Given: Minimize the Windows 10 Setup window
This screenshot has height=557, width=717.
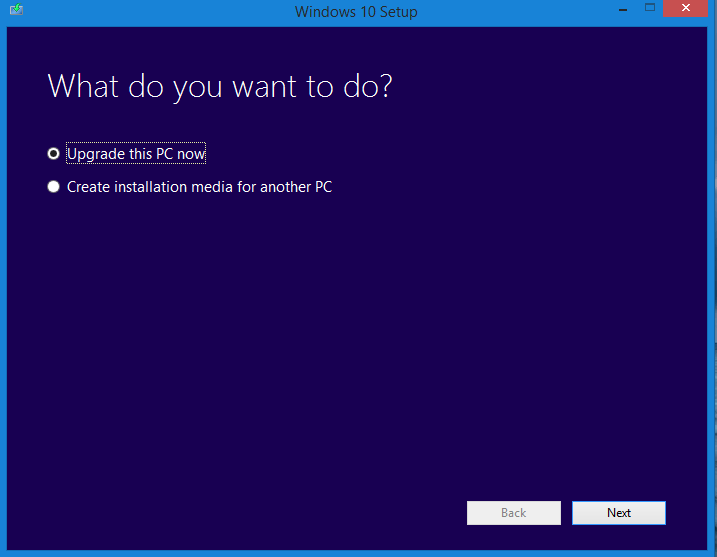Looking at the screenshot, I should click(x=623, y=9).
